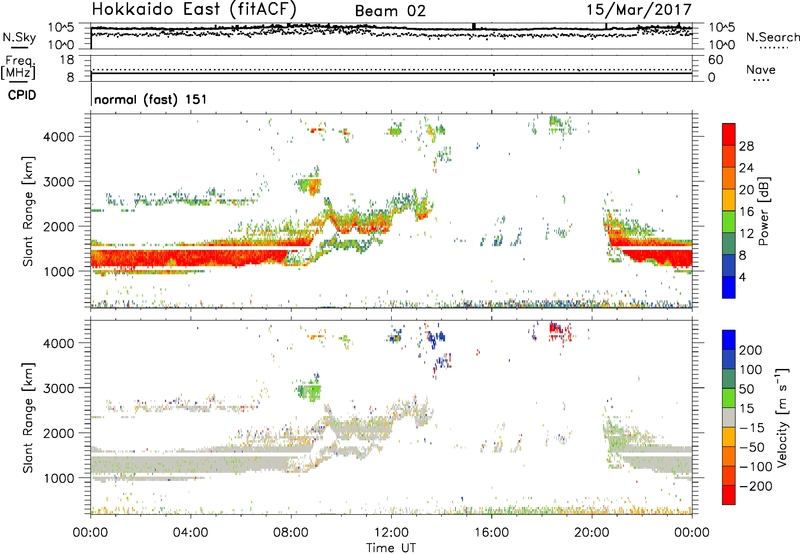
Task: Click the '12' label on the power colorbar
Action: pyautogui.click(x=746, y=234)
